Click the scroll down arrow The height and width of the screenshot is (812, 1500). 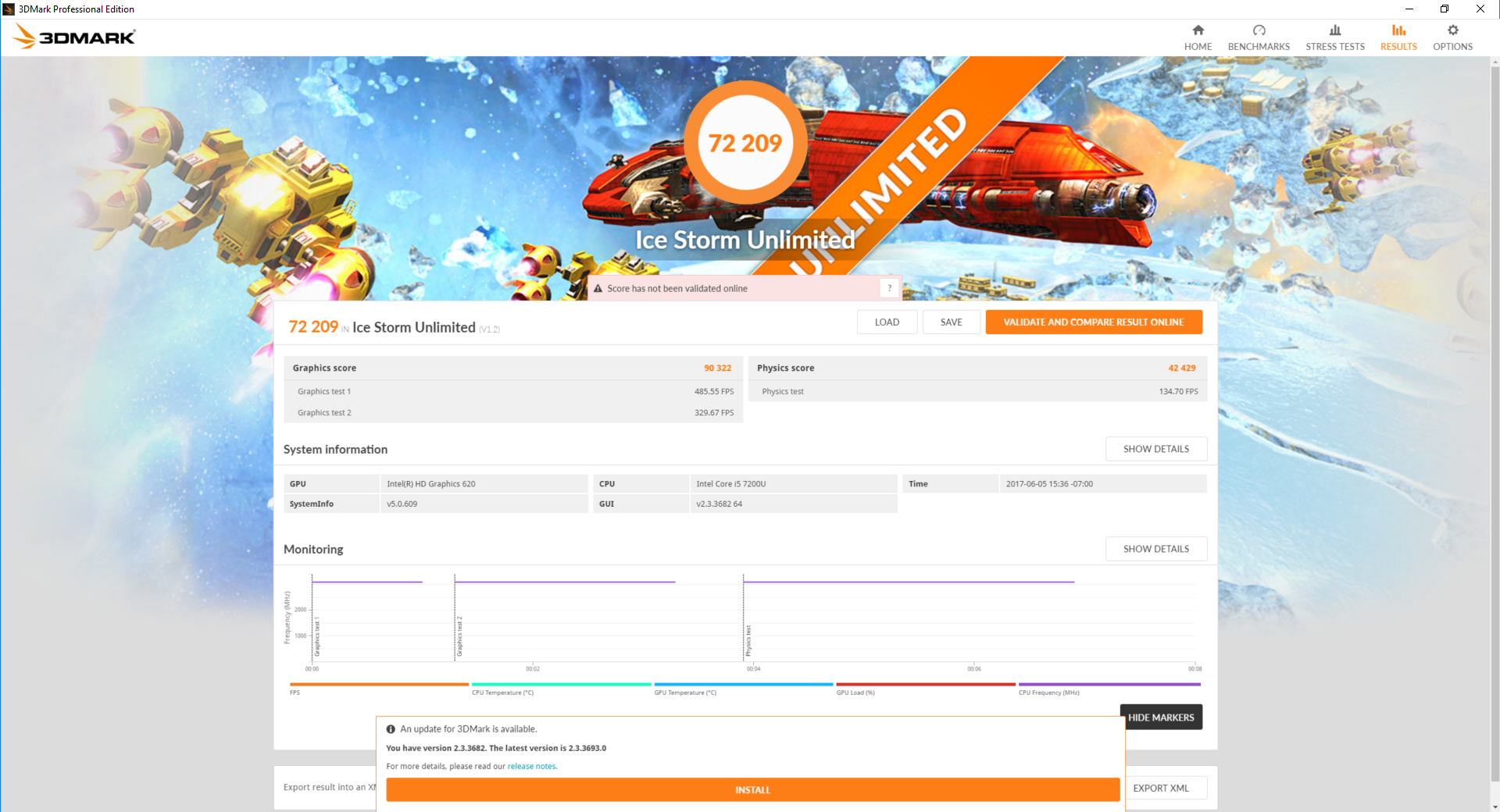[x=1494, y=807]
